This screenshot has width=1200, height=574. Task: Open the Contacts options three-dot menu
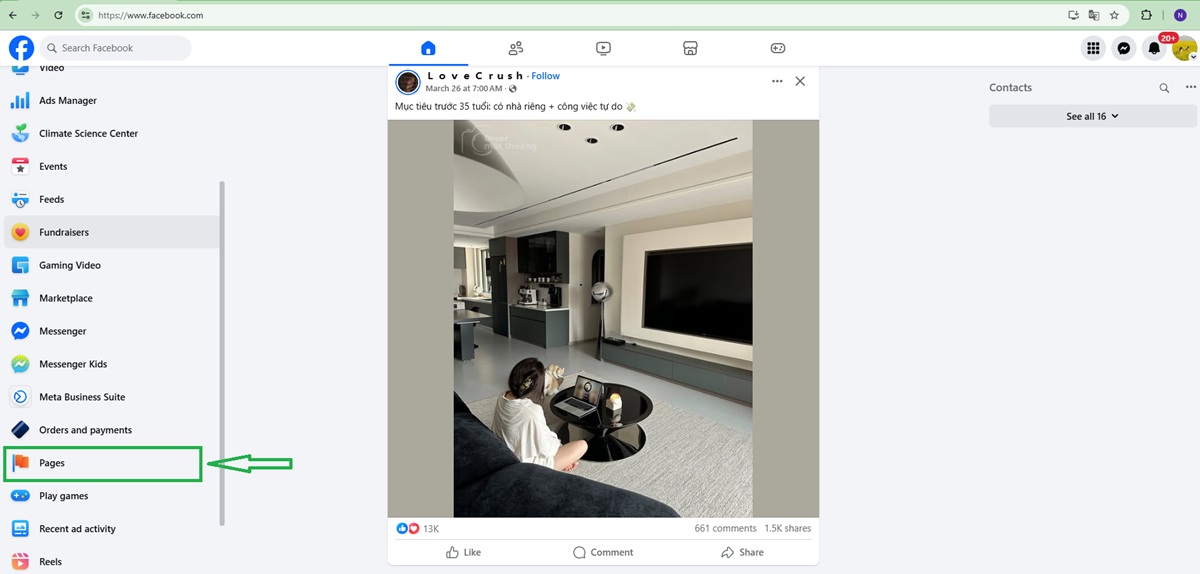click(x=1190, y=88)
